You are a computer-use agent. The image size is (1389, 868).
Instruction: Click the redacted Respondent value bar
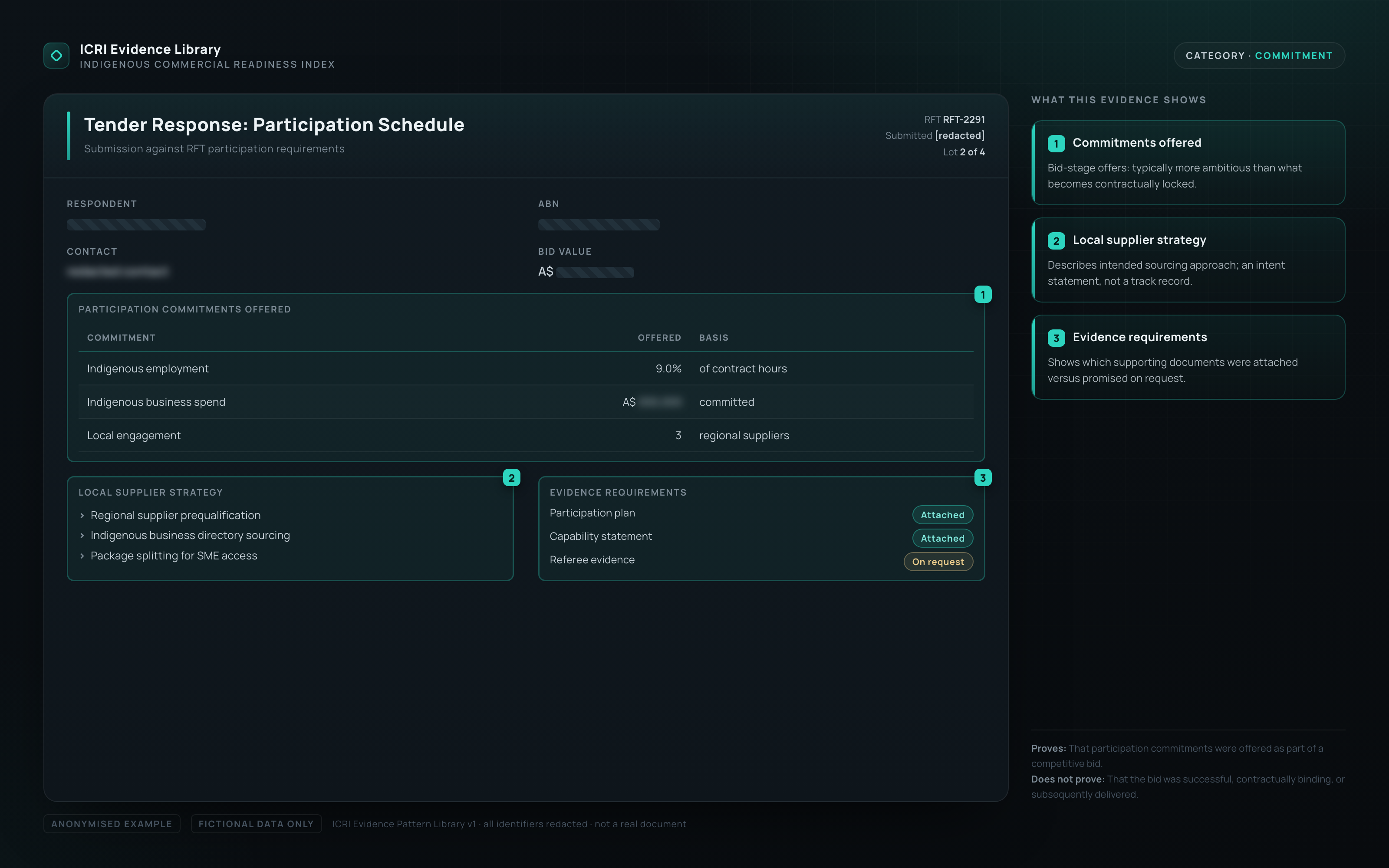point(136,224)
